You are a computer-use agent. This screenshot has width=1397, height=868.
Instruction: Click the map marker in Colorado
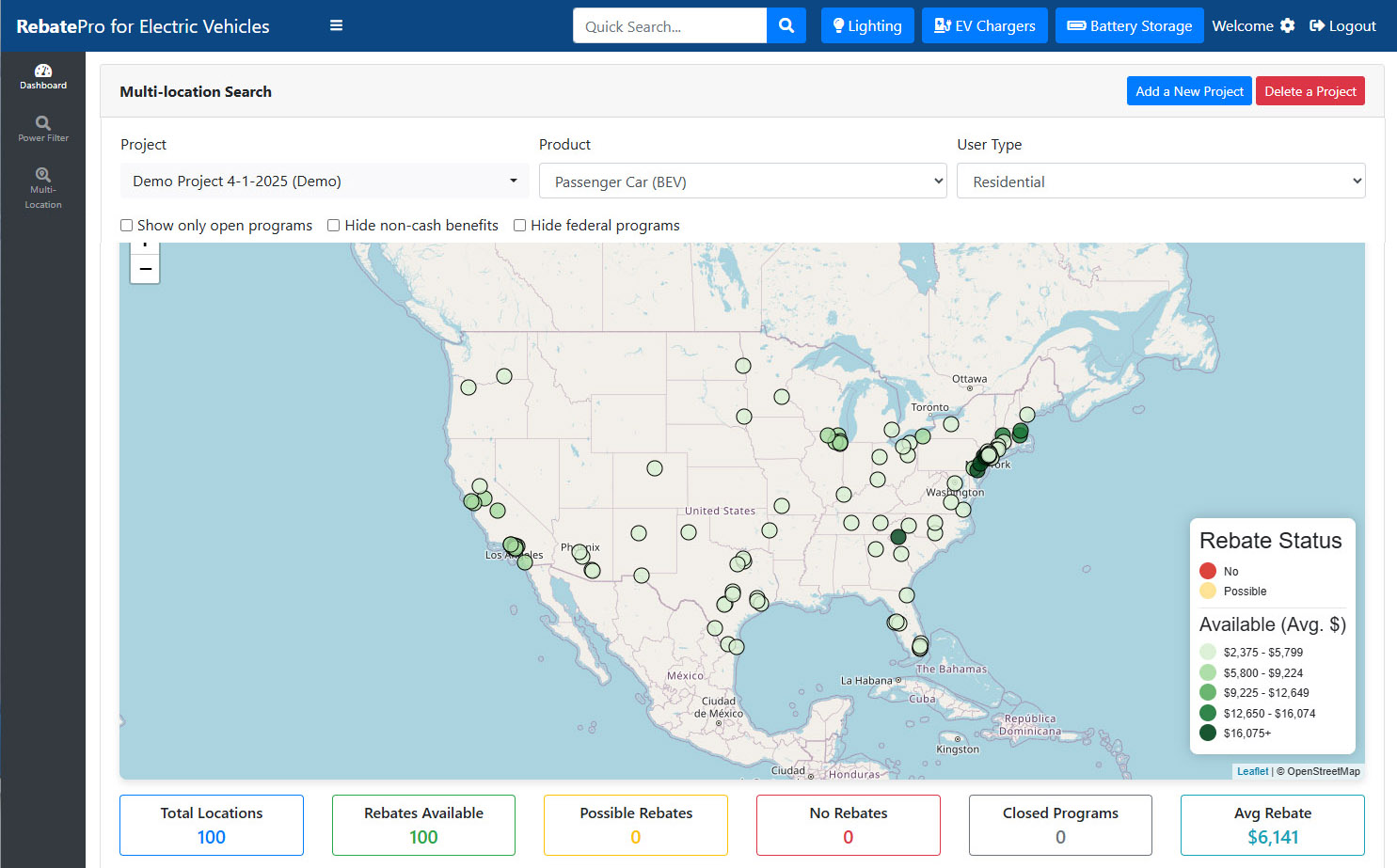[x=655, y=468]
